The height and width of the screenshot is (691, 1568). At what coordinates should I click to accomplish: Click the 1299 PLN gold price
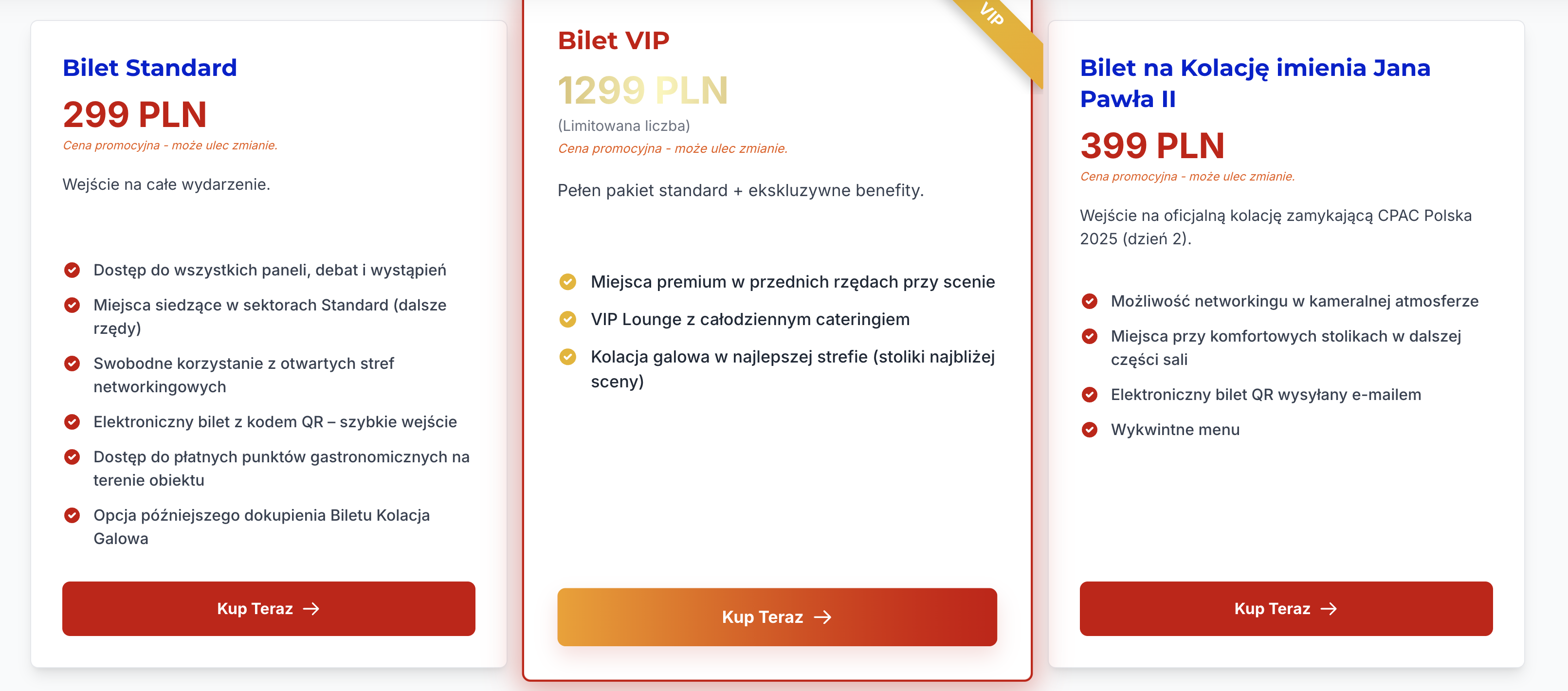642,90
